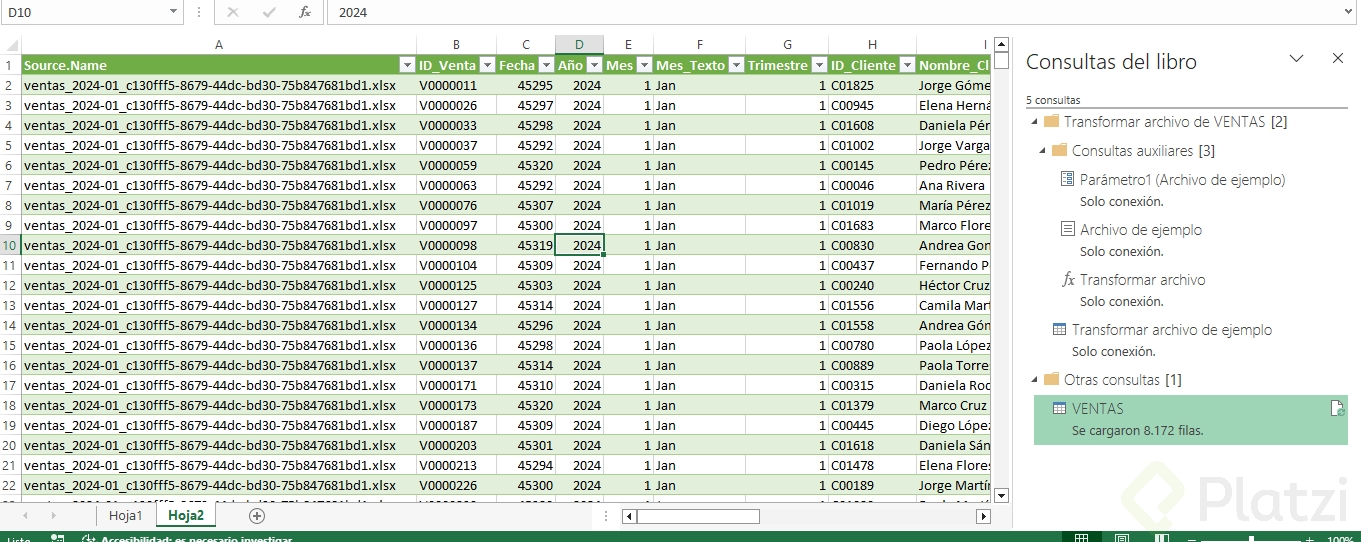The height and width of the screenshot is (542, 1361).
Task: Select the Transformar archivo function query
Action: [1142, 280]
